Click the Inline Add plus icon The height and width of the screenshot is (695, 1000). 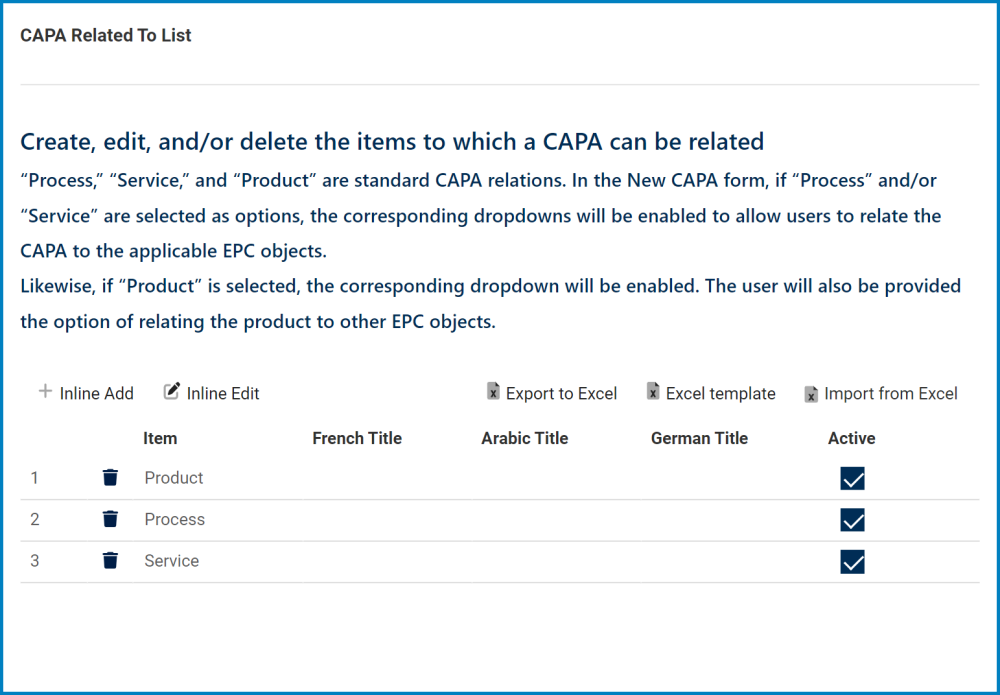pos(45,392)
